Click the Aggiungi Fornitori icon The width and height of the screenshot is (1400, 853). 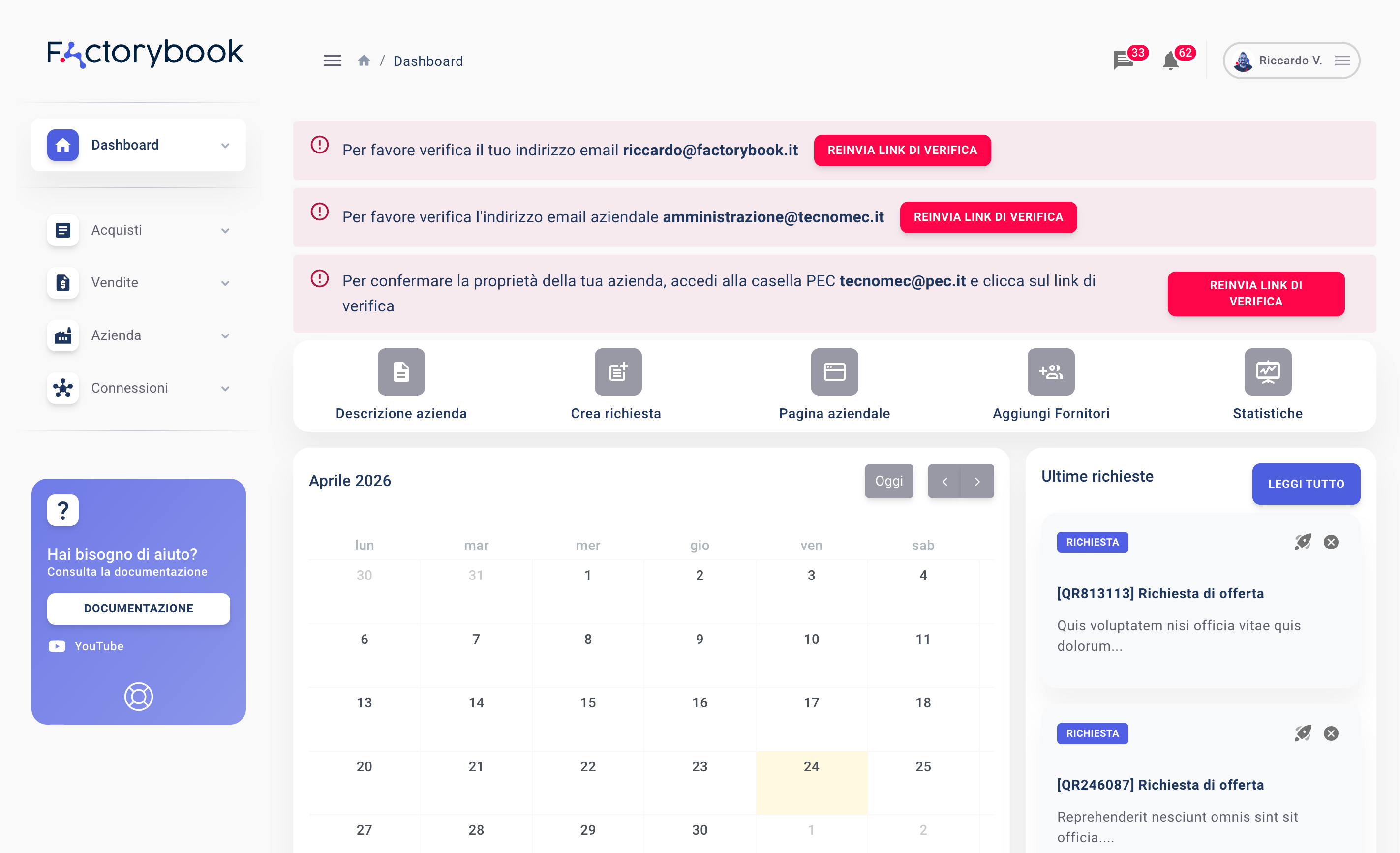point(1051,372)
